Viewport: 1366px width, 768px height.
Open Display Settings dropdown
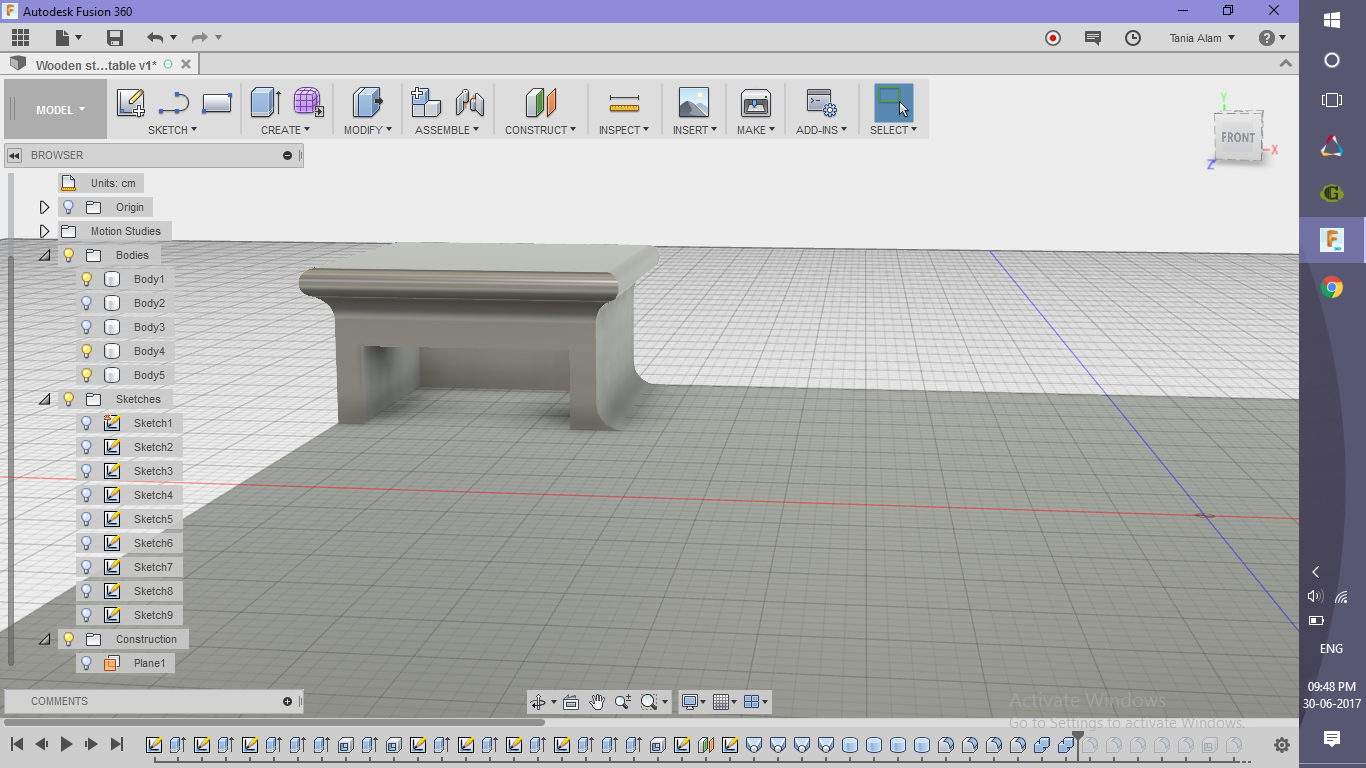693,702
